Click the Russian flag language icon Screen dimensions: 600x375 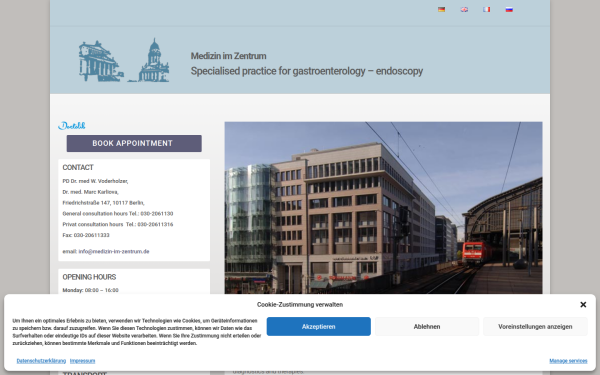509,10
